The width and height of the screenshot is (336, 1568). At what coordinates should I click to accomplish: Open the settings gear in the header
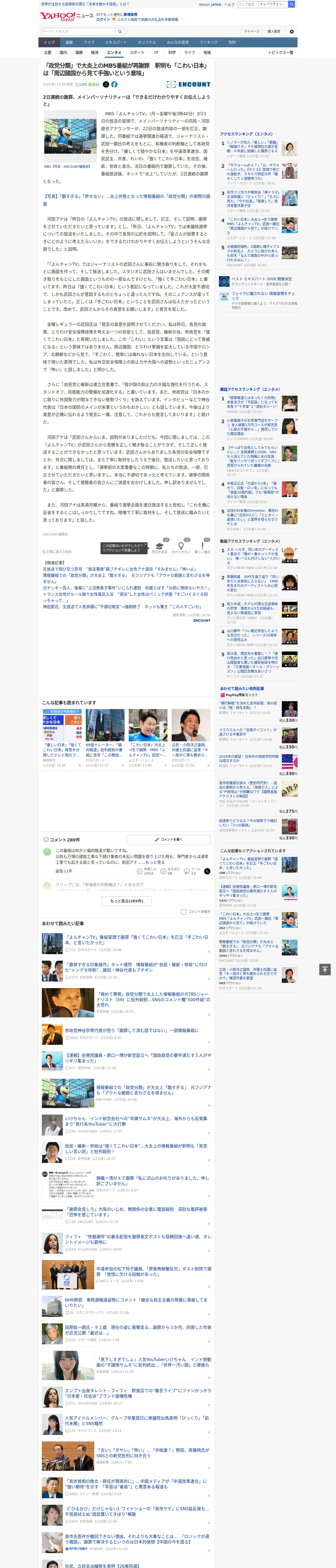point(292,31)
